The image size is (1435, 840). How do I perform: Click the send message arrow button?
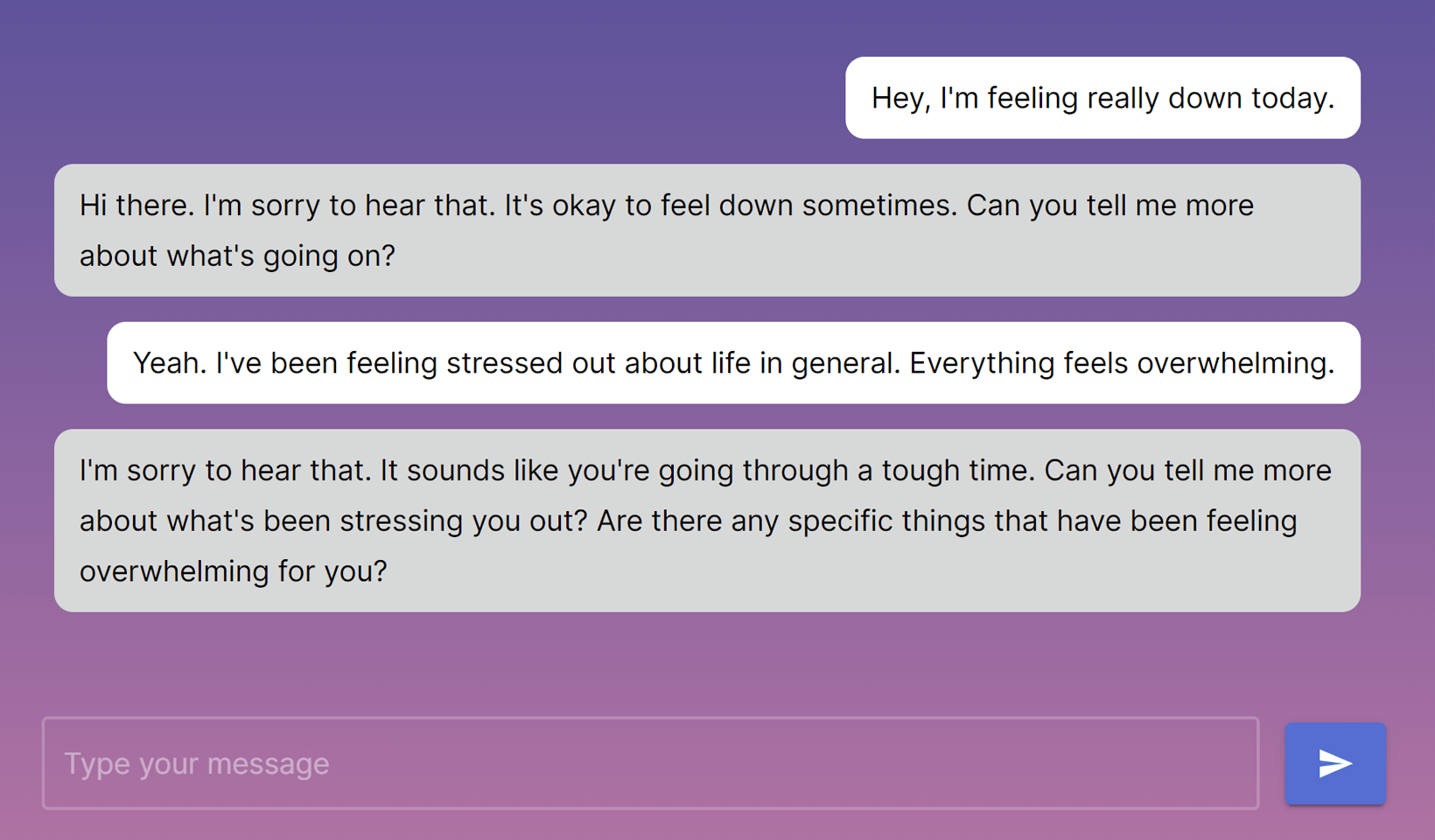click(x=1334, y=763)
